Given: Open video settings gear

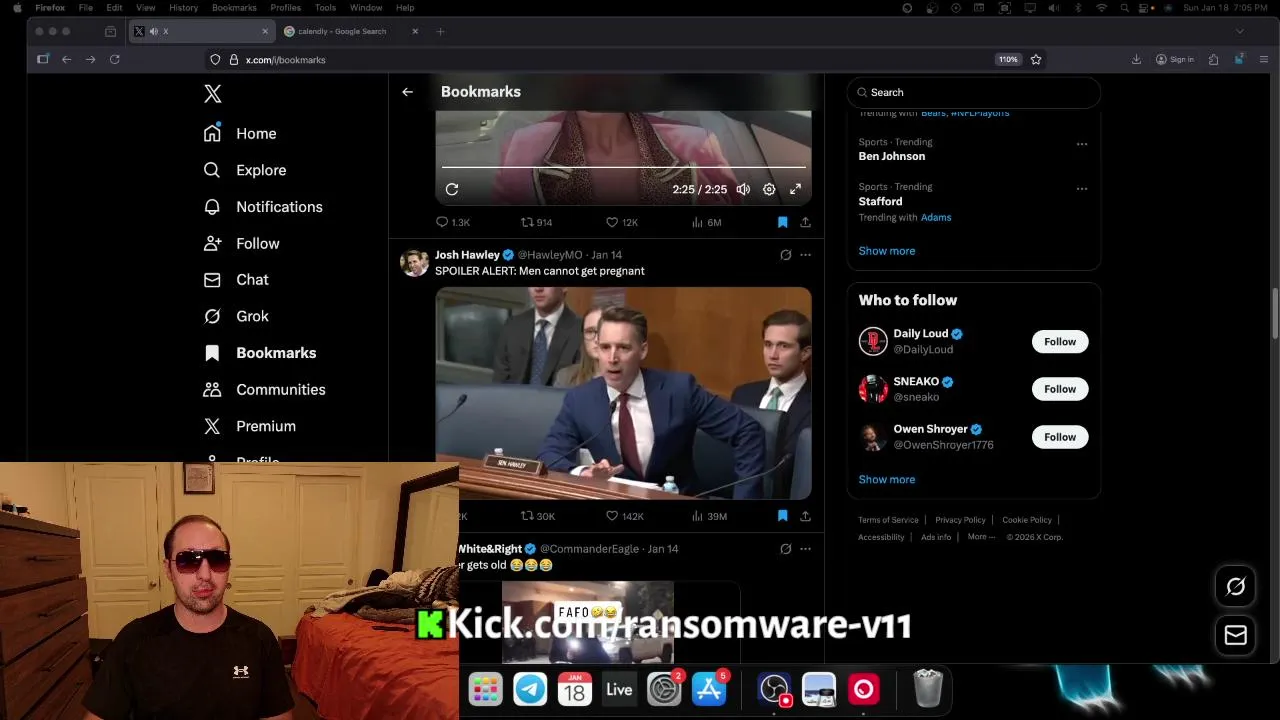Looking at the screenshot, I should (769, 189).
